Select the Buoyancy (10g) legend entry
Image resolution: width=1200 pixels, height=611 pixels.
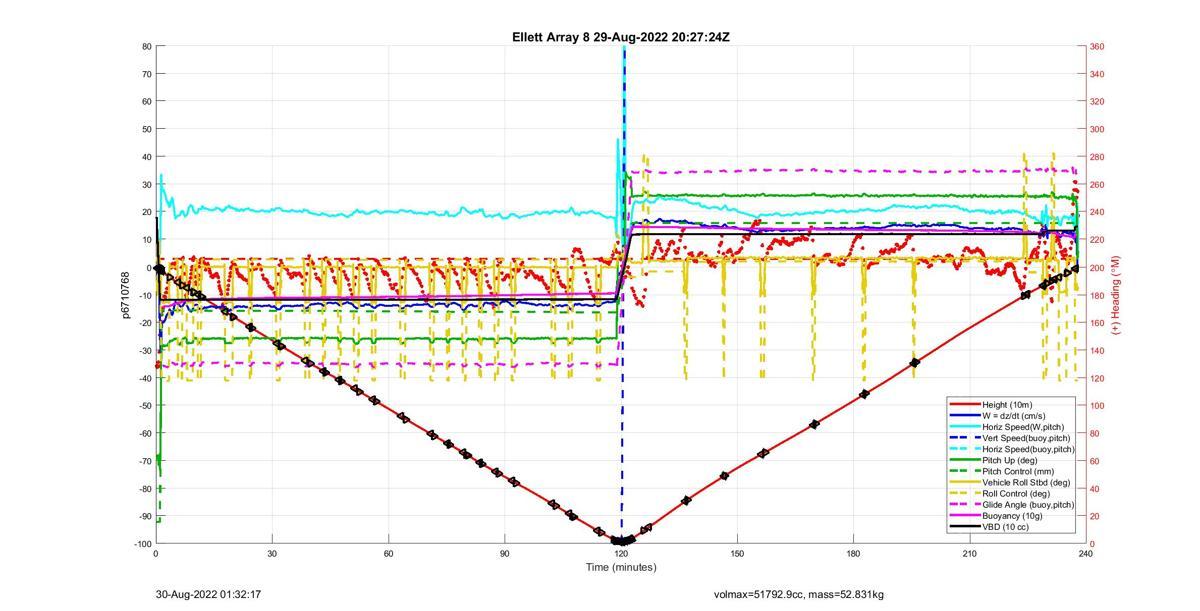coord(1011,516)
